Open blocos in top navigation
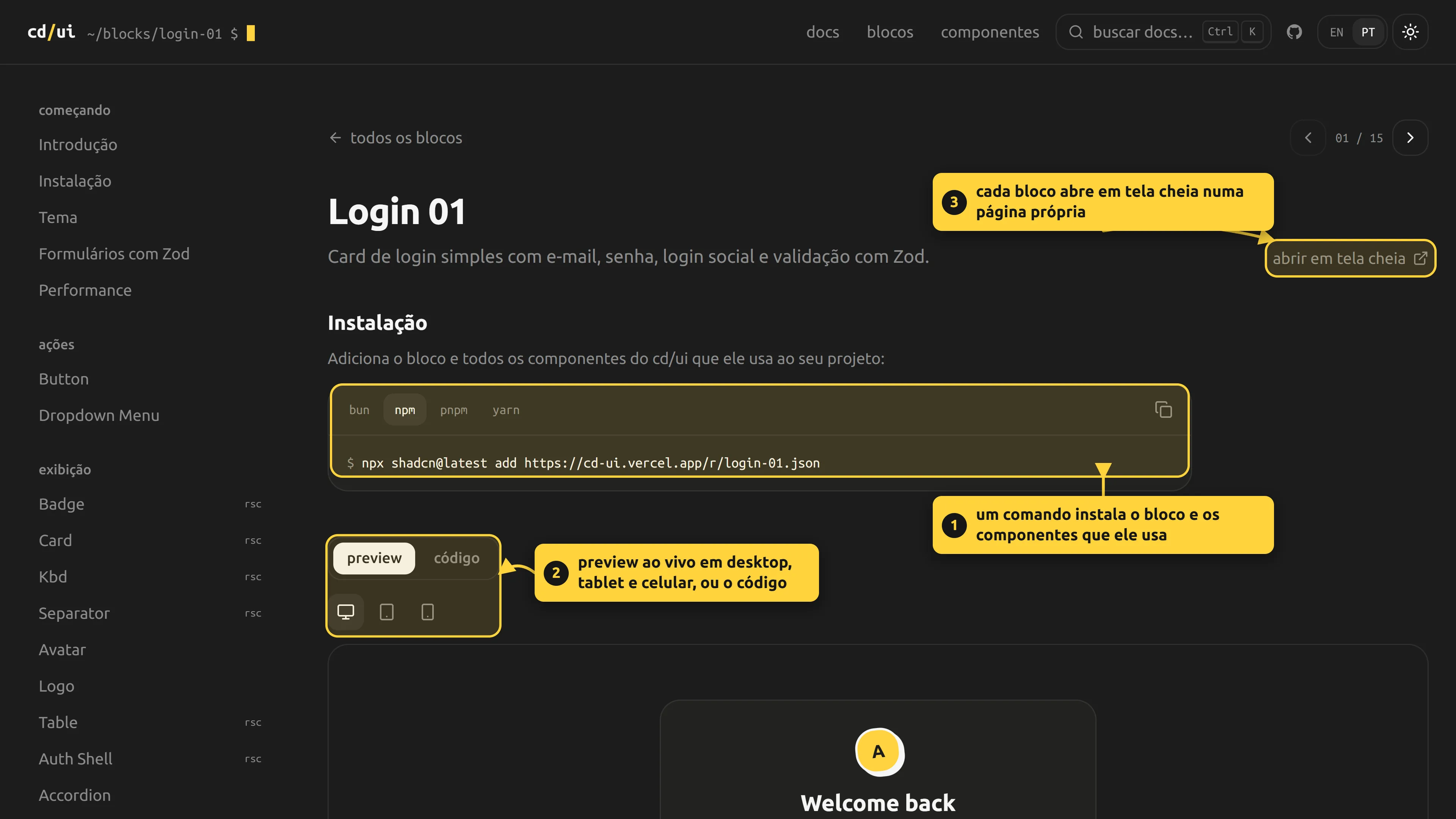 pyautogui.click(x=890, y=32)
